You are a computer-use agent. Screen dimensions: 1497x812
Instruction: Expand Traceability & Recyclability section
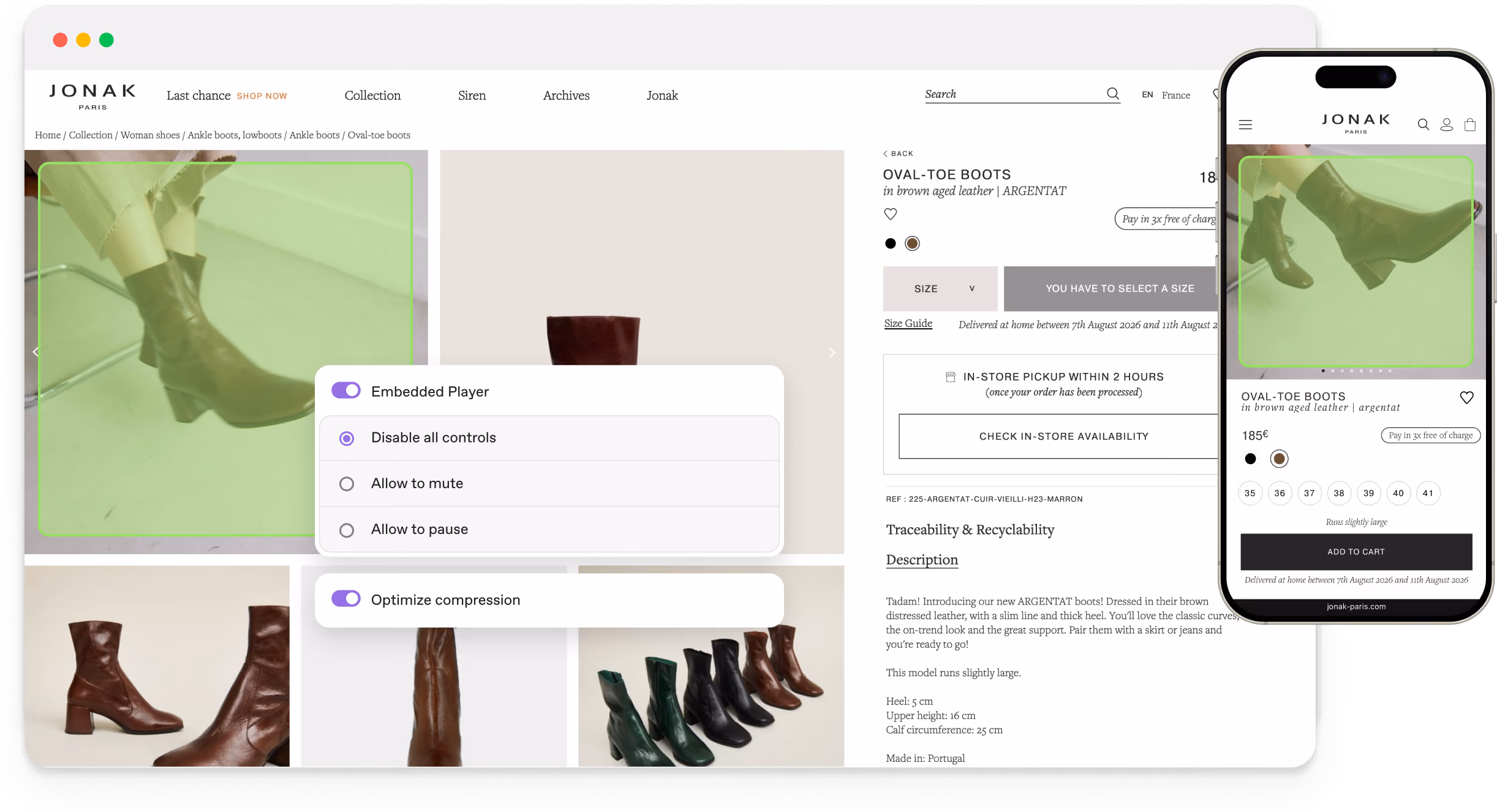coord(970,530)
